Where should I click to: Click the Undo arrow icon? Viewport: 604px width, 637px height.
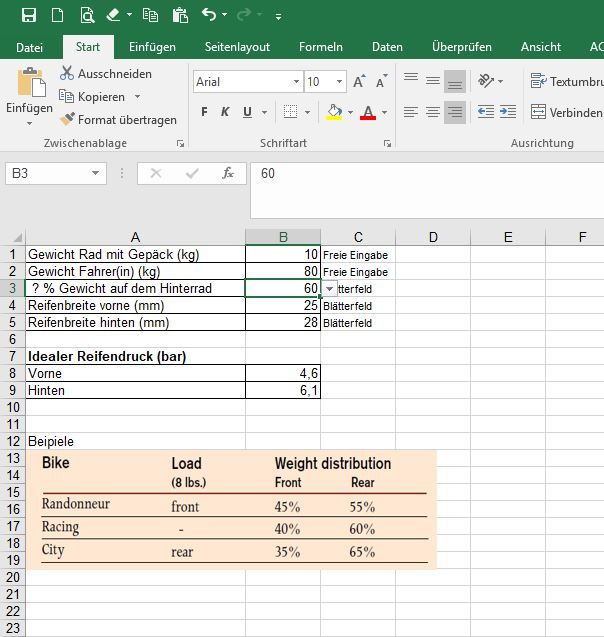pos(208,15)
